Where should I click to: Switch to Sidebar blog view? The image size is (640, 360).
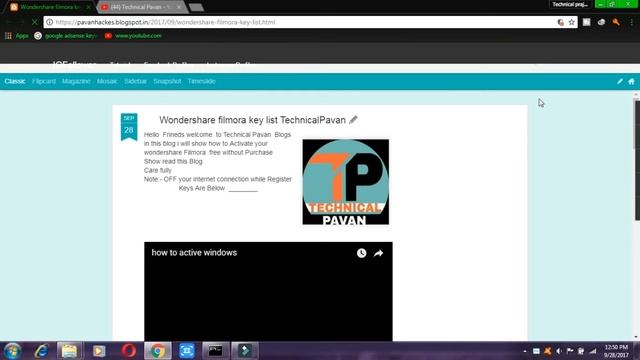135,81
